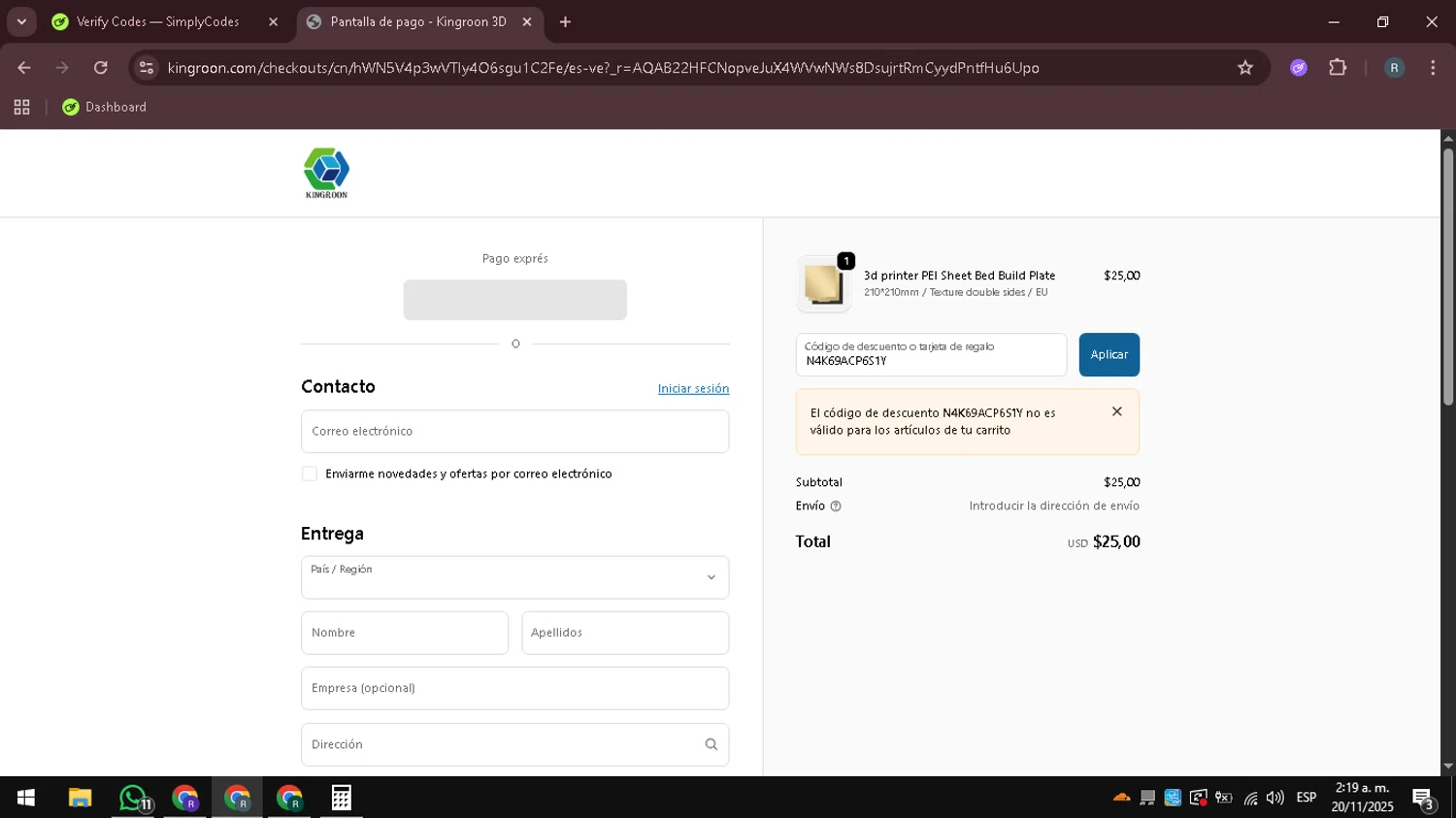This screenshot has width=1456, height=818.
Task: Open File Explorer from taskbar
Action: point(80,798)
